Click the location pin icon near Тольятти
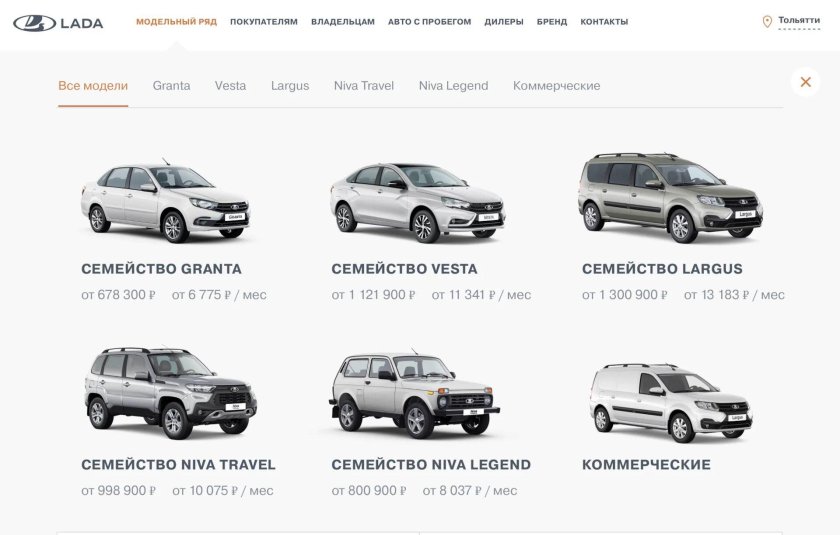 (767, 21)
